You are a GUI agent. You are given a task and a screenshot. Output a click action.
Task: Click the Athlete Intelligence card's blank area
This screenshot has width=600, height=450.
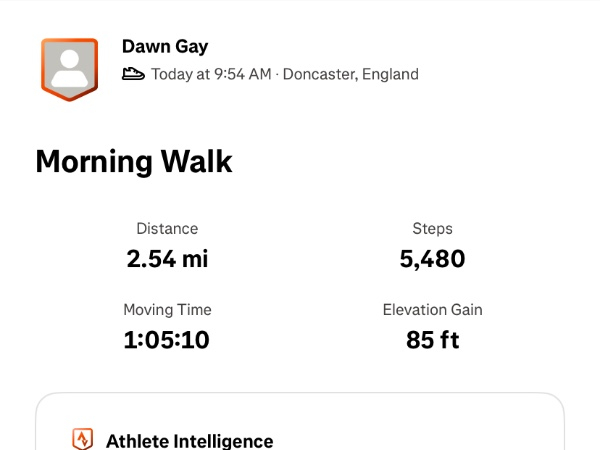pyautogui.click(x=420, y=425)
